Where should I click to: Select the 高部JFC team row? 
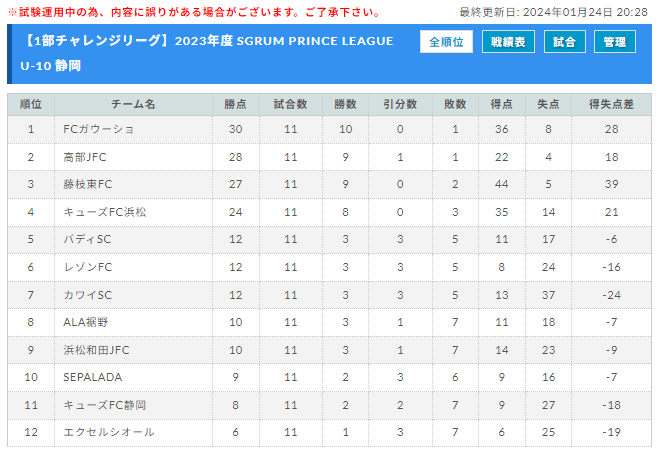click(x=329, y=157)
